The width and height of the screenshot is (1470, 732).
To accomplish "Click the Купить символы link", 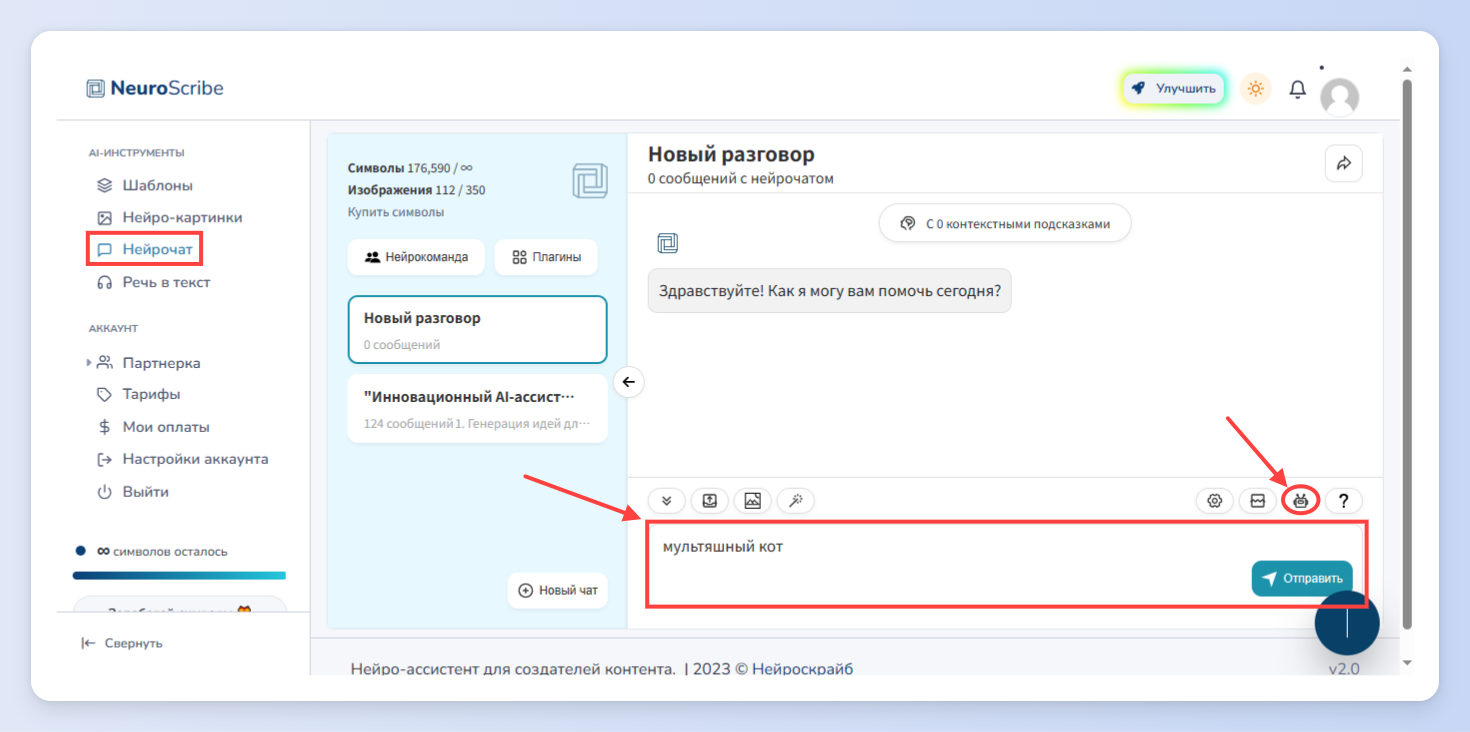I will (x=396, y=212).
